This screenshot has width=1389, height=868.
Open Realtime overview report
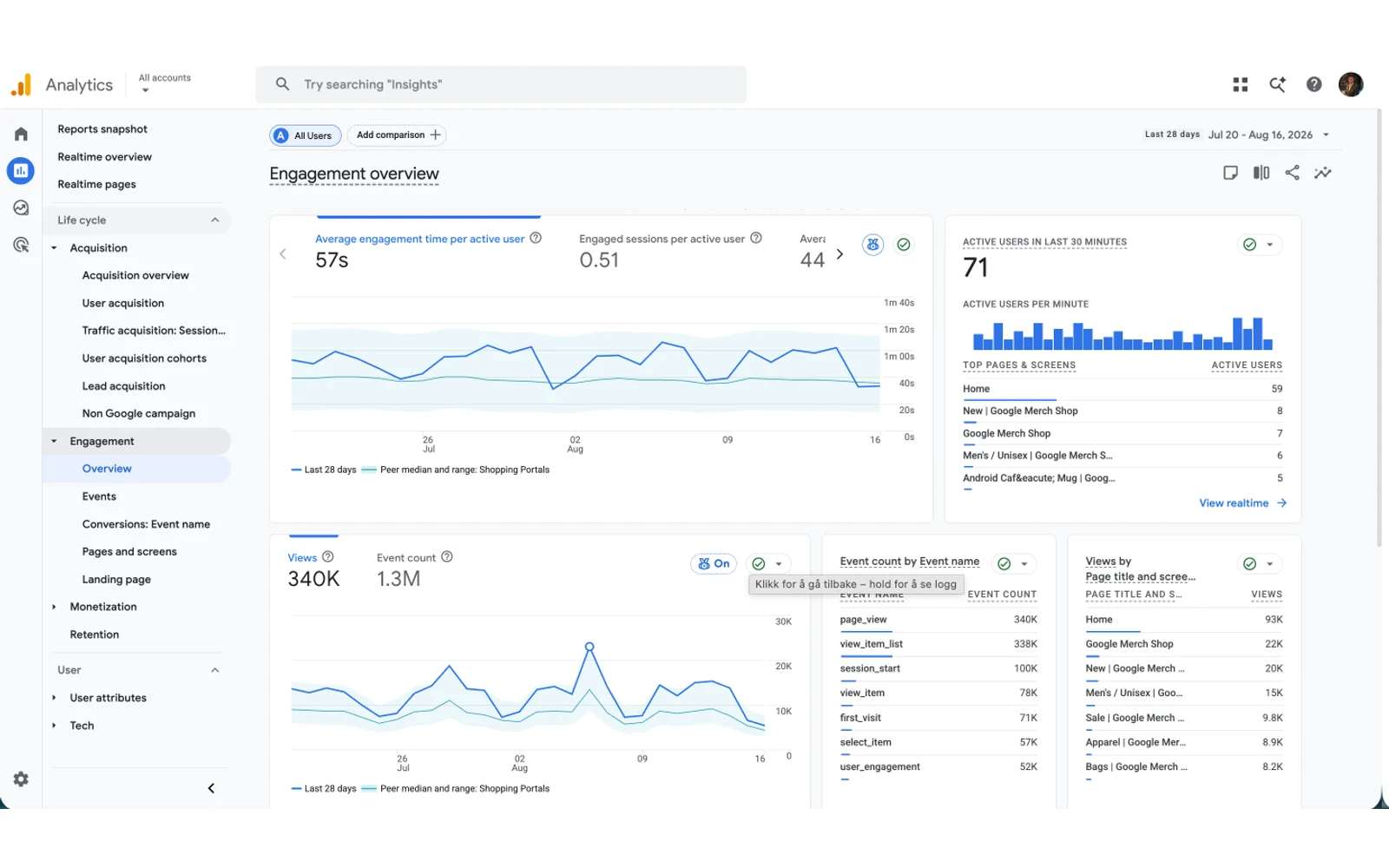(104, 157)
